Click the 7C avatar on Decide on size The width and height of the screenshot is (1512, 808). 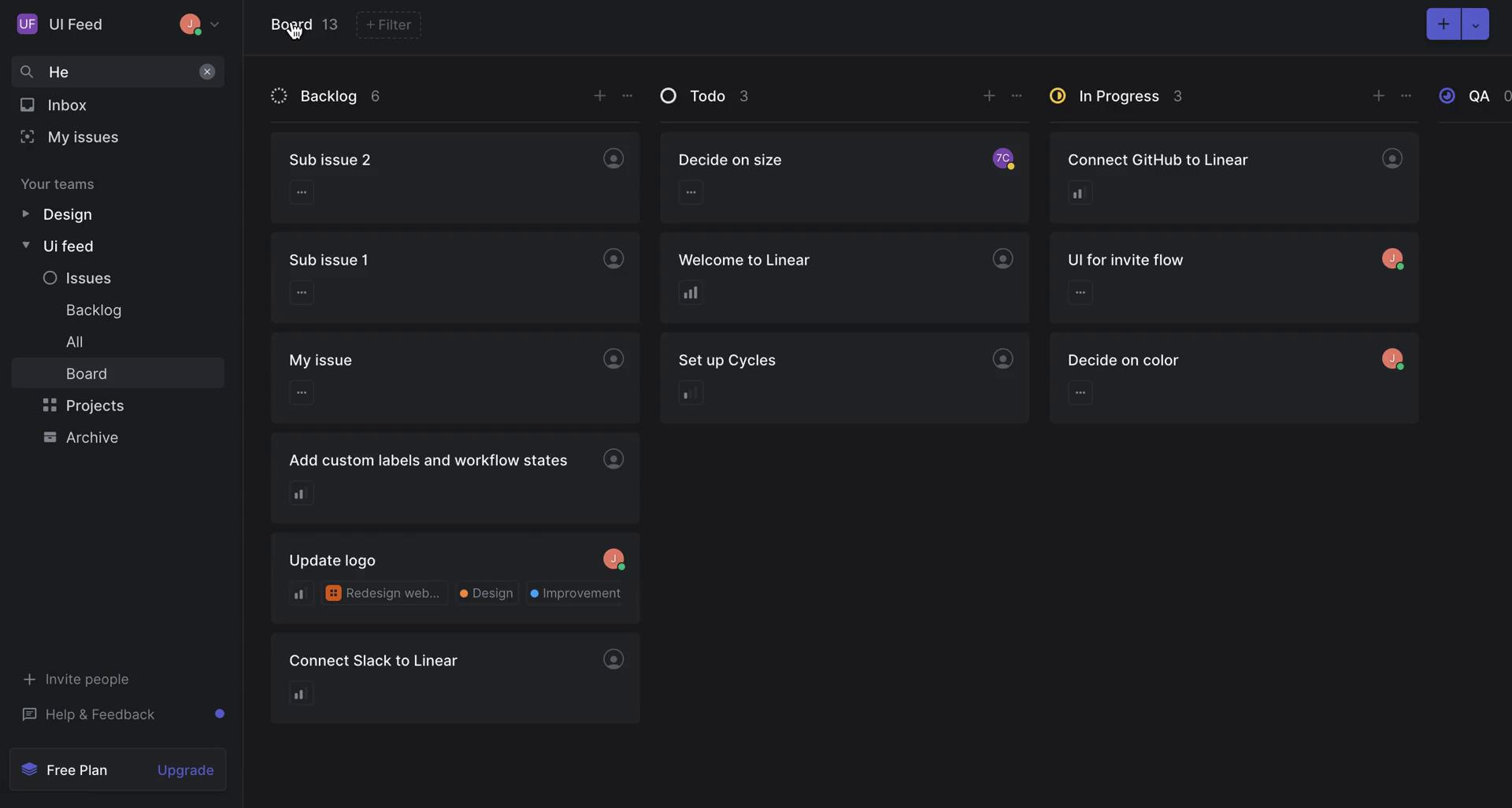click(1003, 158)
